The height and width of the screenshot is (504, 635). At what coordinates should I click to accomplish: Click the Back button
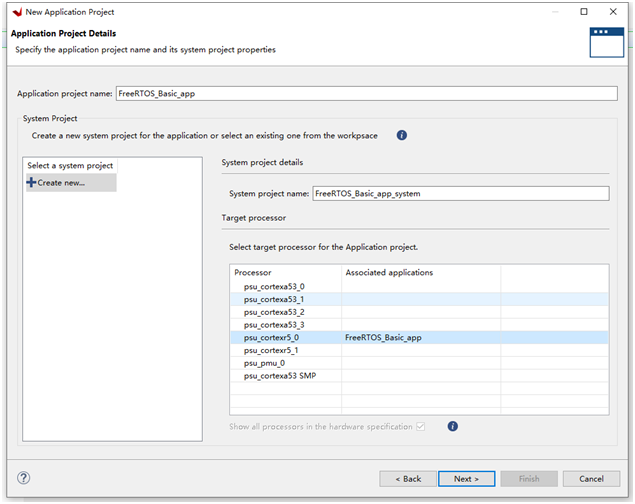[408, 479]
